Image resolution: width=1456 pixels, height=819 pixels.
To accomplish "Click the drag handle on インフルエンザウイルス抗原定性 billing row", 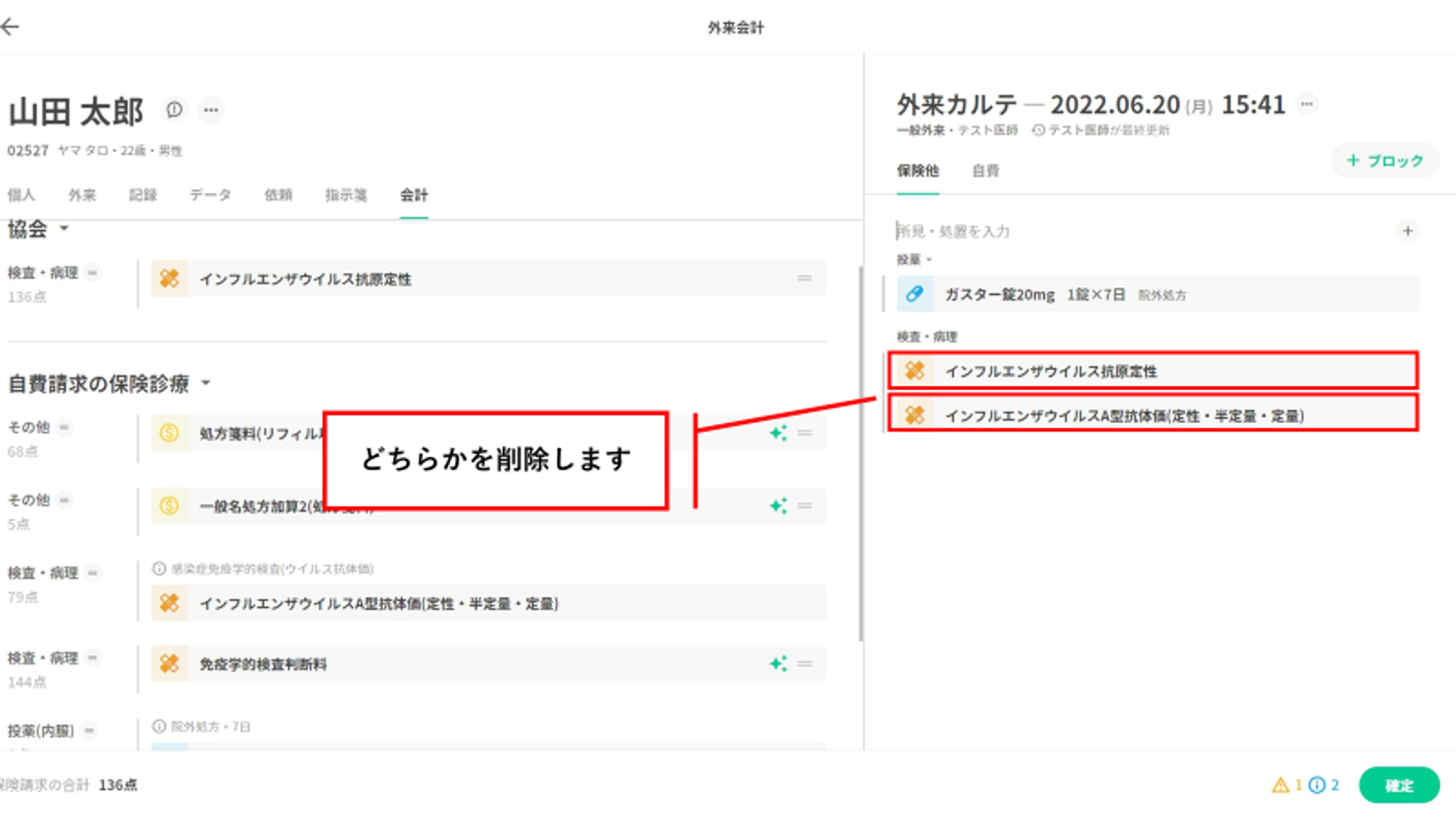I will tap(804, 278).
